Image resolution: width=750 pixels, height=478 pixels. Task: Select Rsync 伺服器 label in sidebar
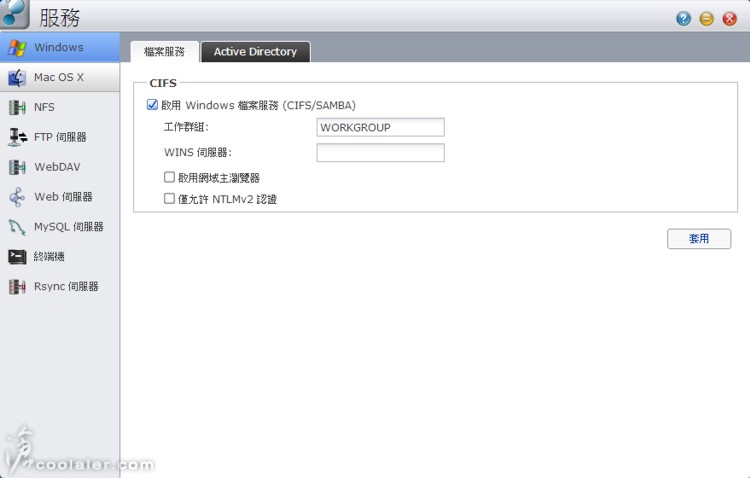pyautogui.click(x=66, y=287)
